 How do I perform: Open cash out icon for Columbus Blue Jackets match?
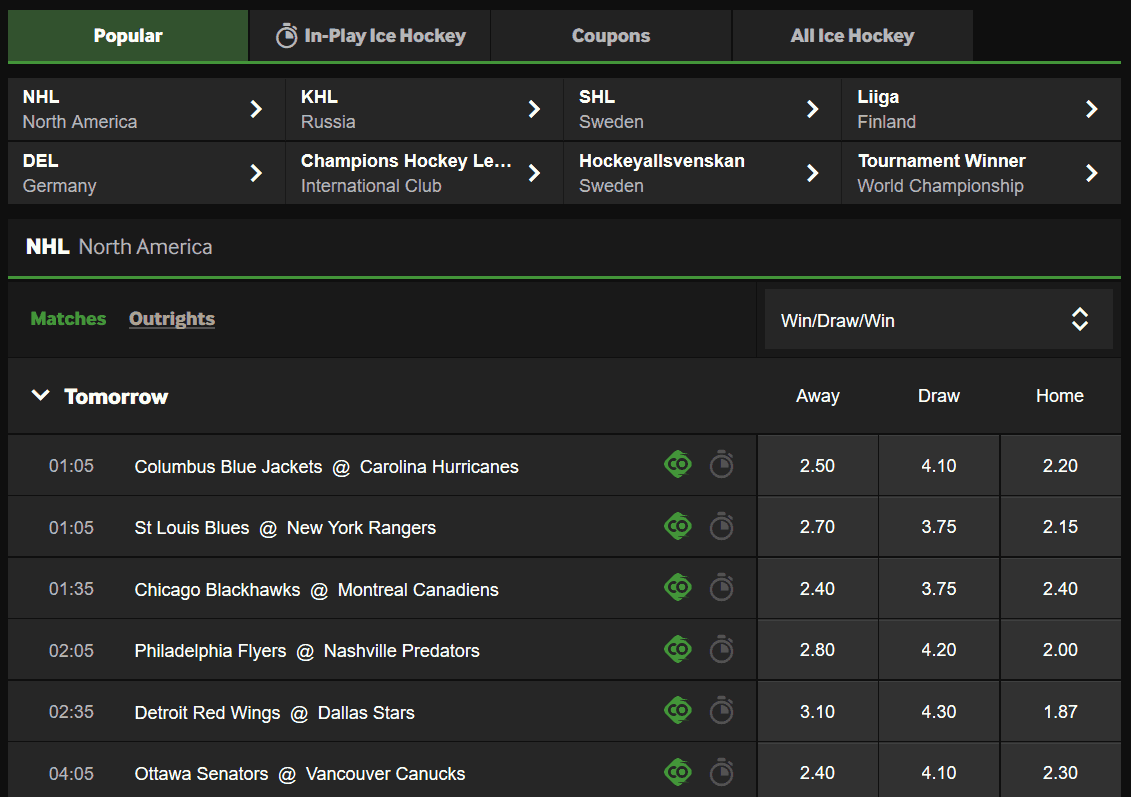click(x=677, y=464)
